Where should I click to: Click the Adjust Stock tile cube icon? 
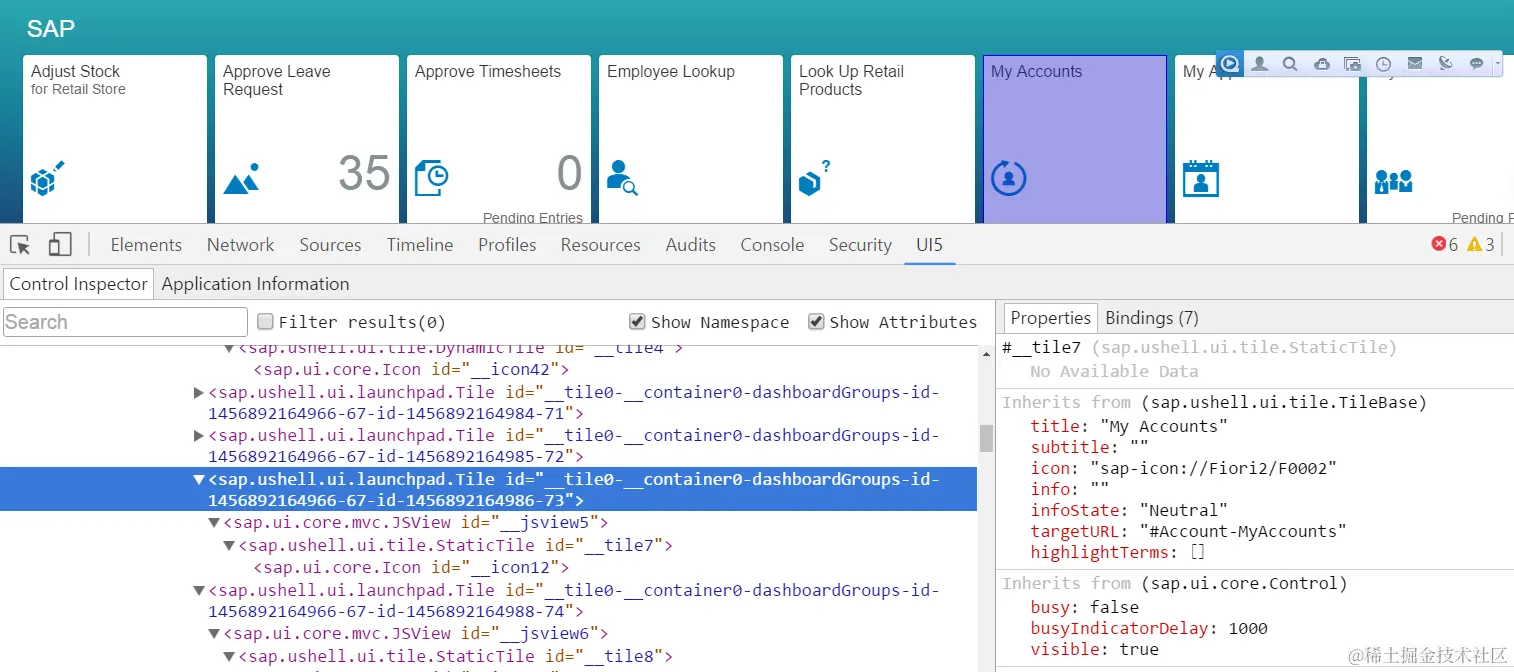tap(47, 178)
